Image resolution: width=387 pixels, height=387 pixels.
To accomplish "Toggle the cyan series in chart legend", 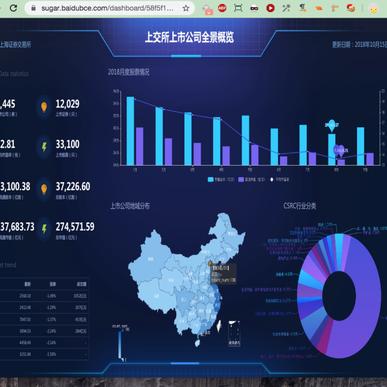I will click(x=221, y=180).
